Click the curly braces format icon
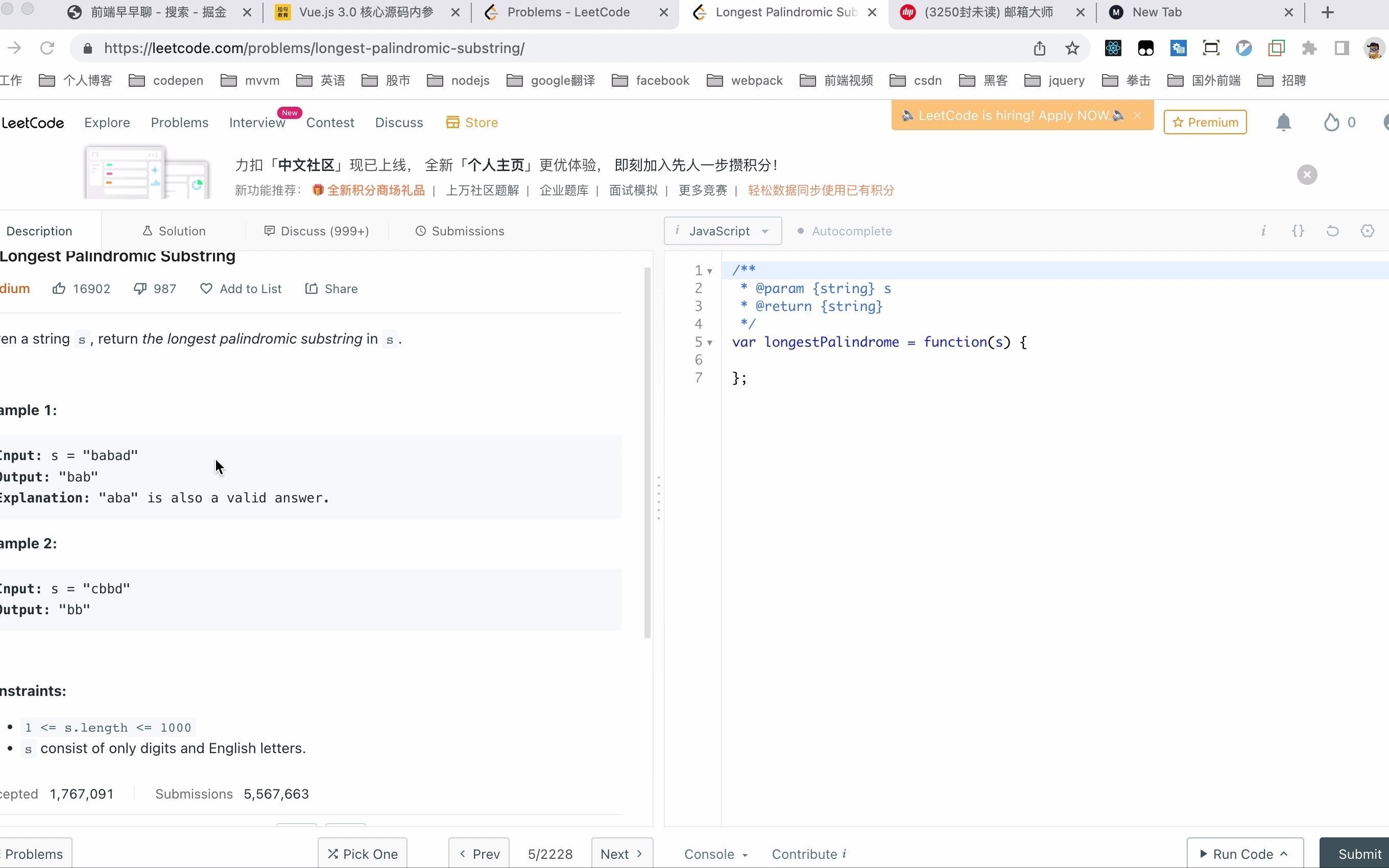Viewport: 1389px width, 868px height. (x=1298, y=231)
